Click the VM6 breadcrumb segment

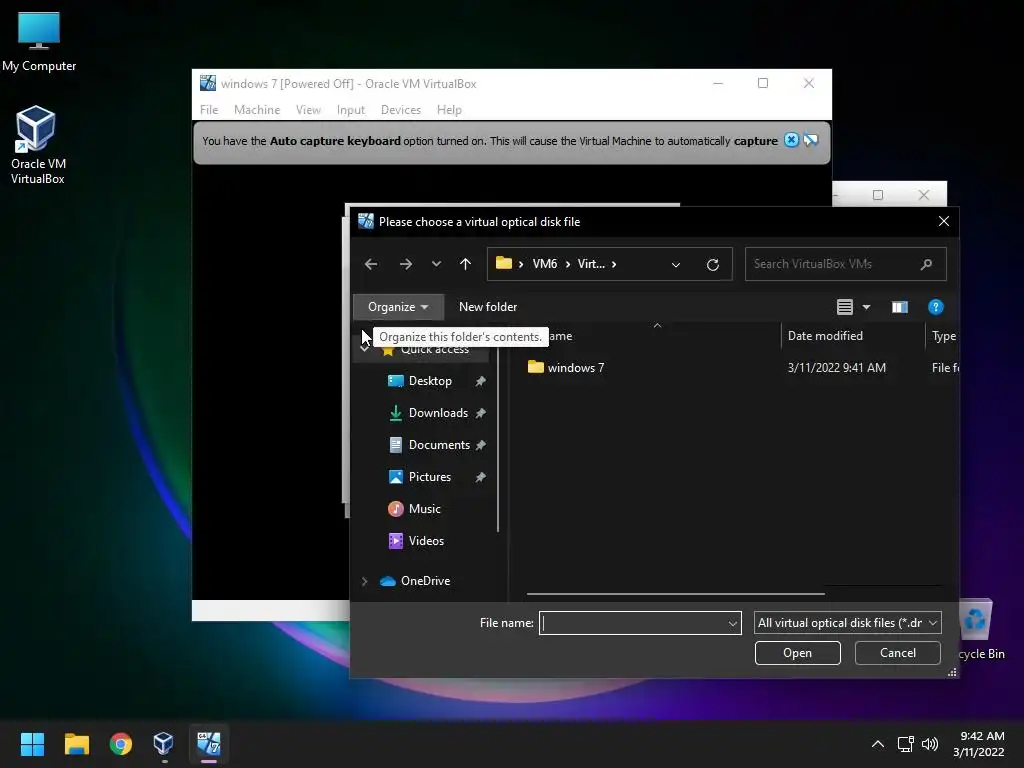(x=545, y=264)
